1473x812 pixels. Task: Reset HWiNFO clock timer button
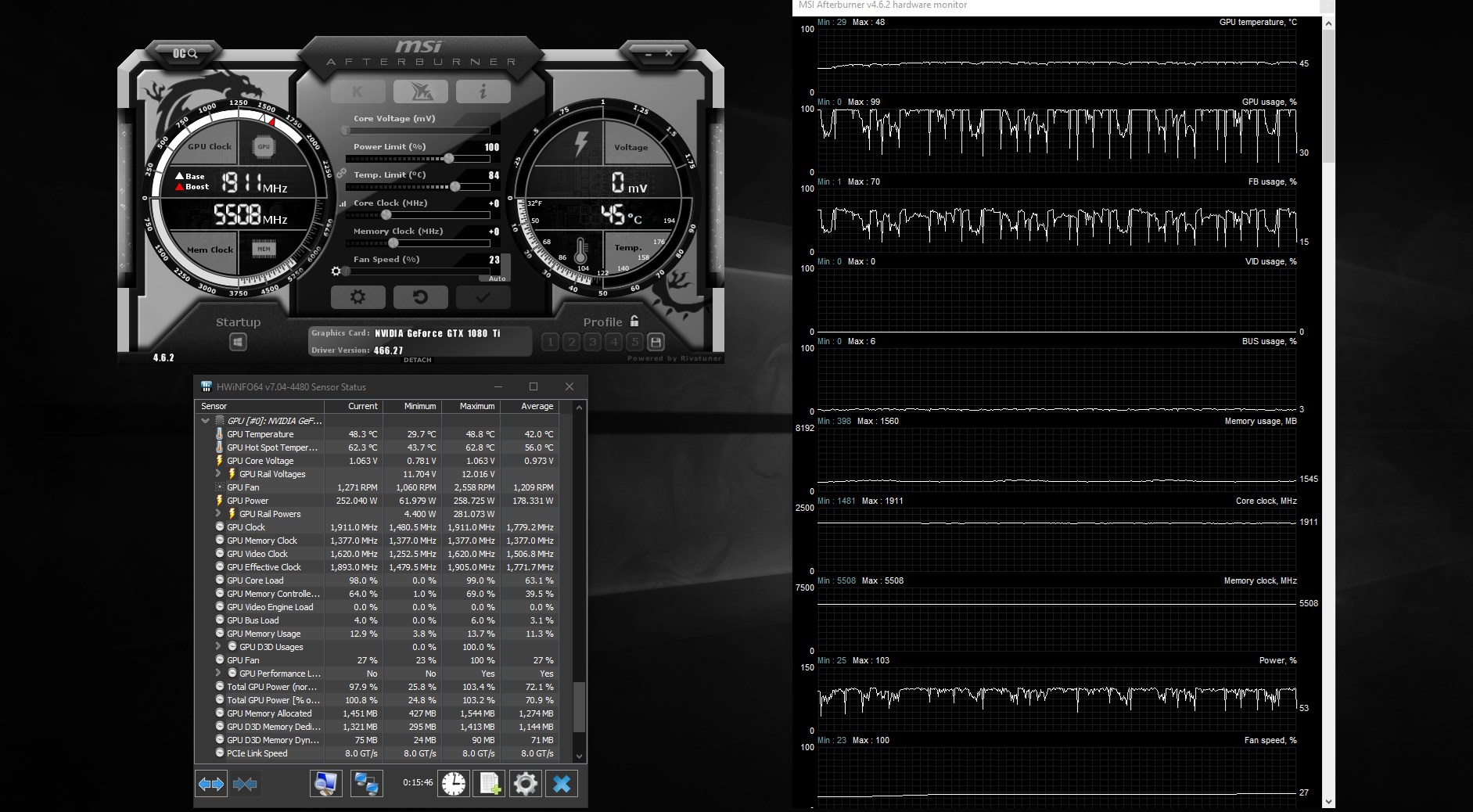[454, 783]
